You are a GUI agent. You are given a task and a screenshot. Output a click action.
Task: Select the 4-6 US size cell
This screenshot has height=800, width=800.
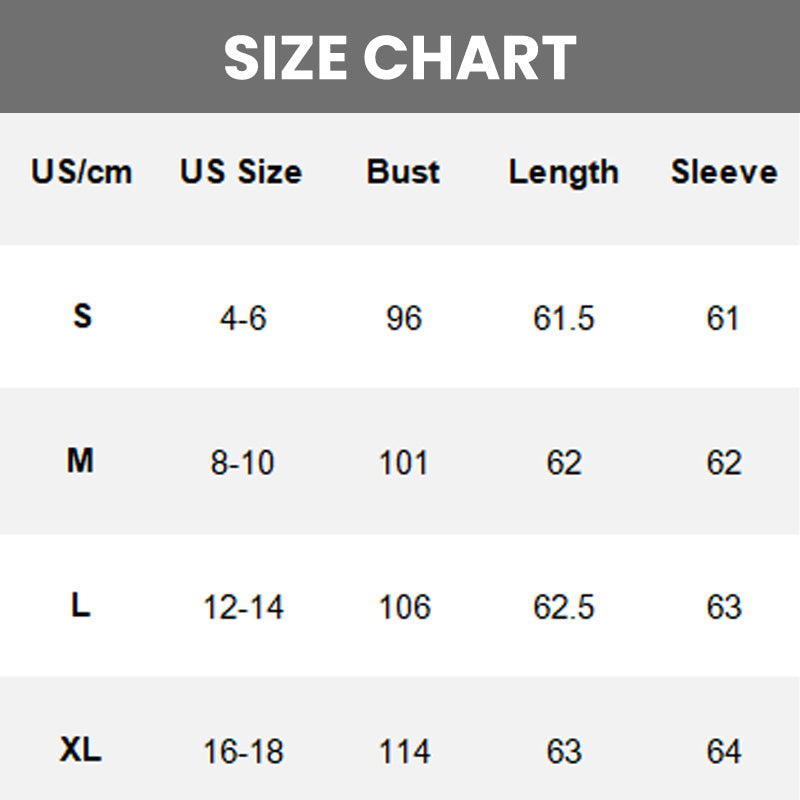243,319
